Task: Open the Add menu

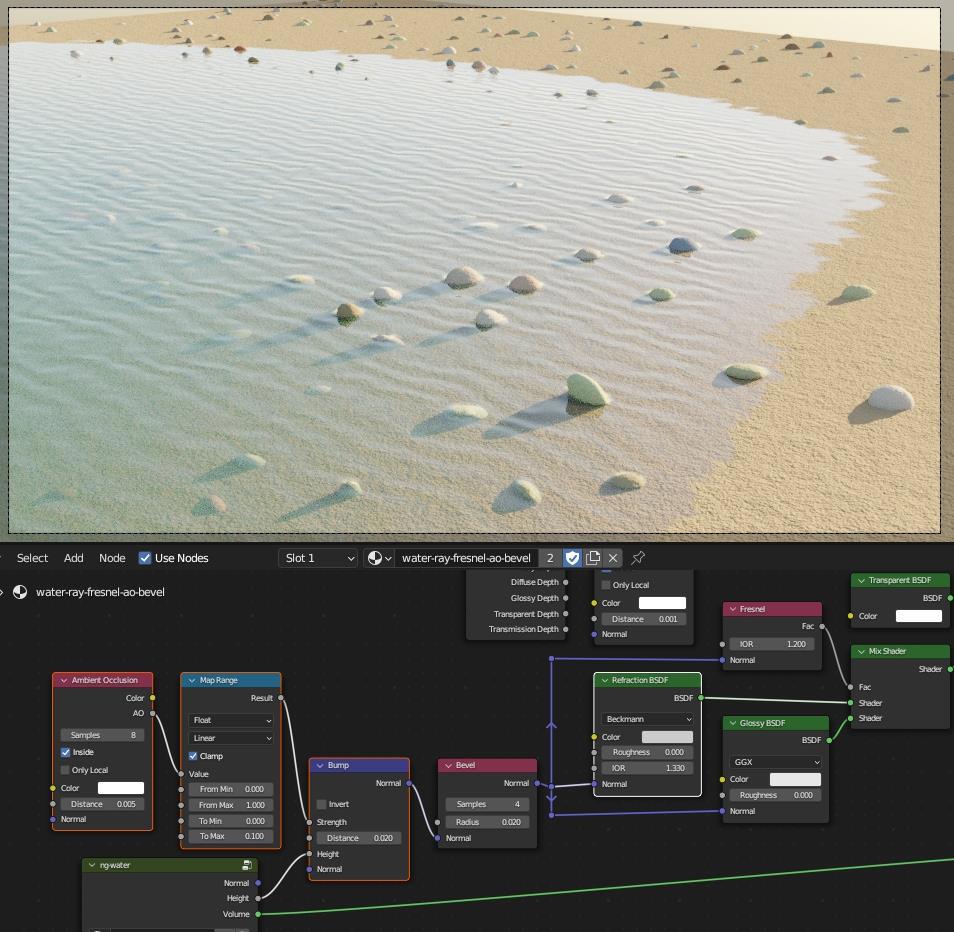Action: [x=74, y=558]
